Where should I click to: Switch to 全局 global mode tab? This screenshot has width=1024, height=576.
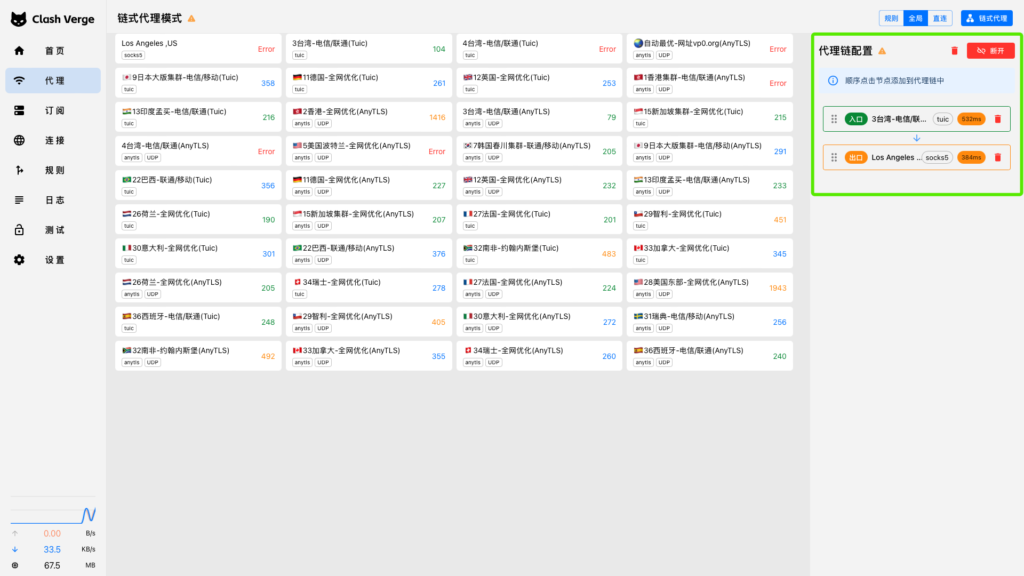[x=915, y=18]
